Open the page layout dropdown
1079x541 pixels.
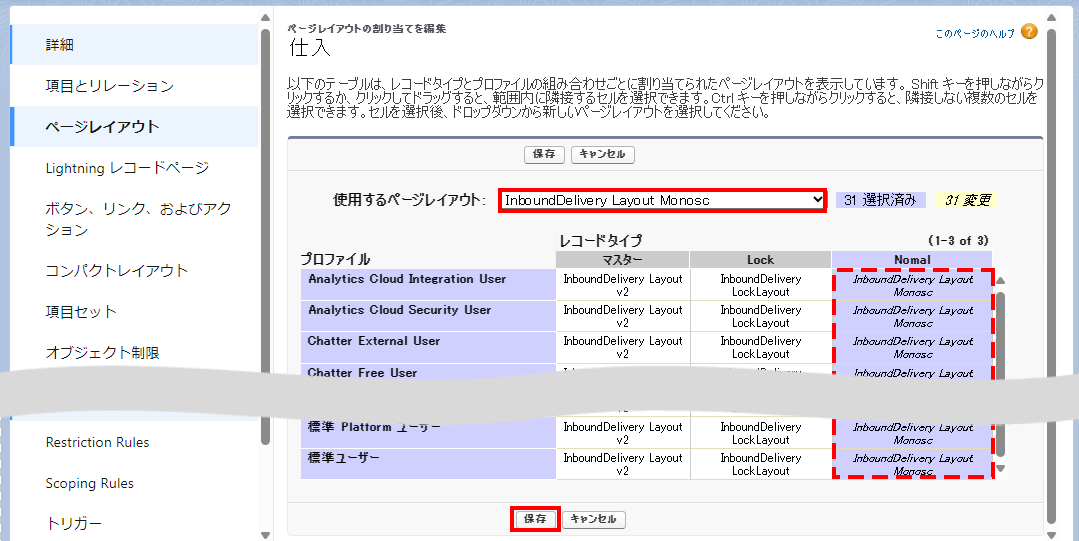(662, 200)
